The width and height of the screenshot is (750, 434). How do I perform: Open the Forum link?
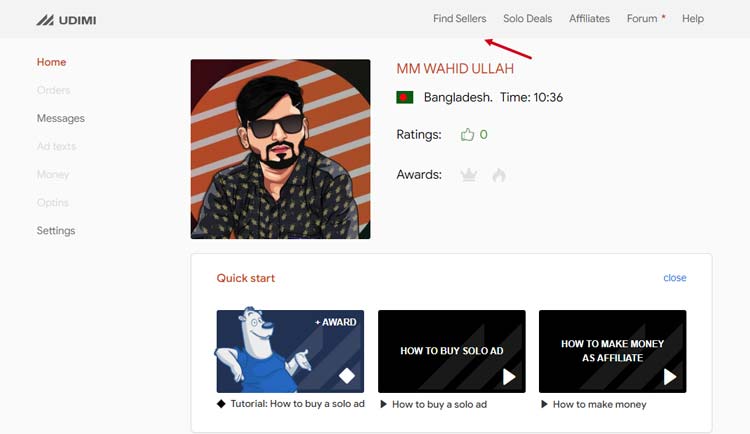642,19
